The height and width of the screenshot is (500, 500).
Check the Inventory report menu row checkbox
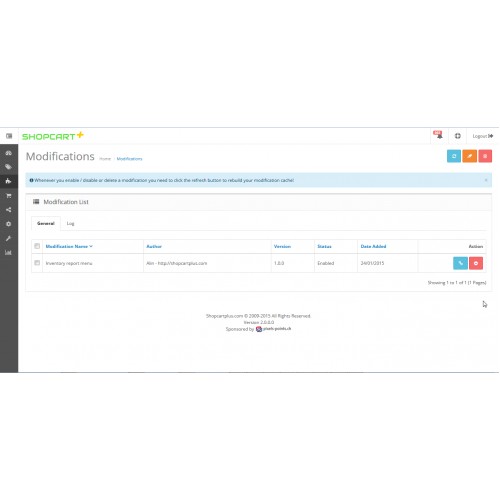click(x=37, y=263)
